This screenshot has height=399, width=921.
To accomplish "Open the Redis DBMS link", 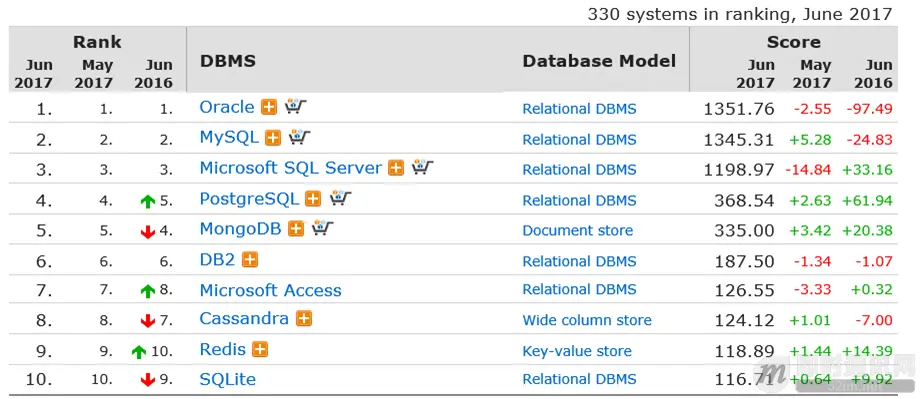I will (x=223, y=350).
